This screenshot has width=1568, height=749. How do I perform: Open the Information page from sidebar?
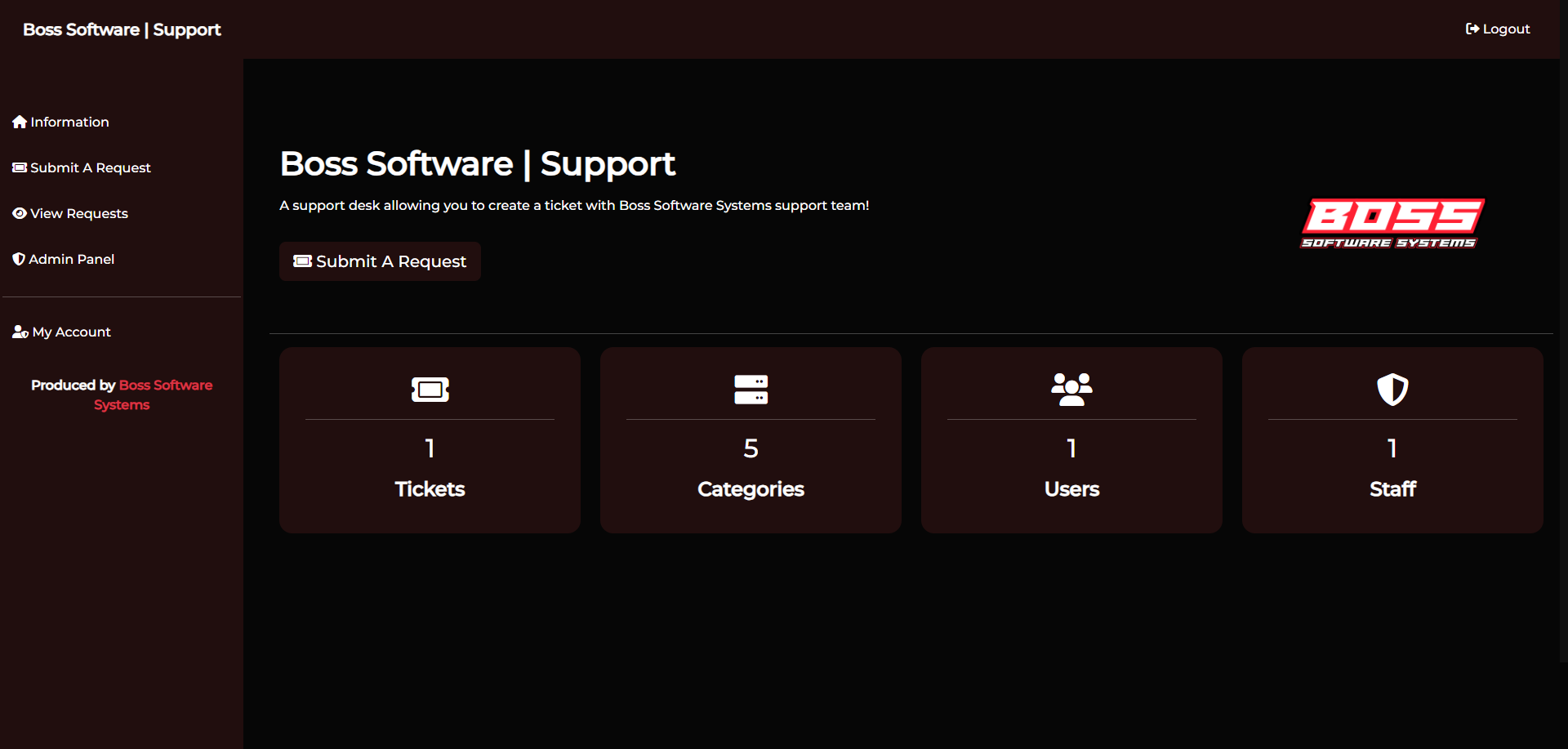tap(61, 122)
